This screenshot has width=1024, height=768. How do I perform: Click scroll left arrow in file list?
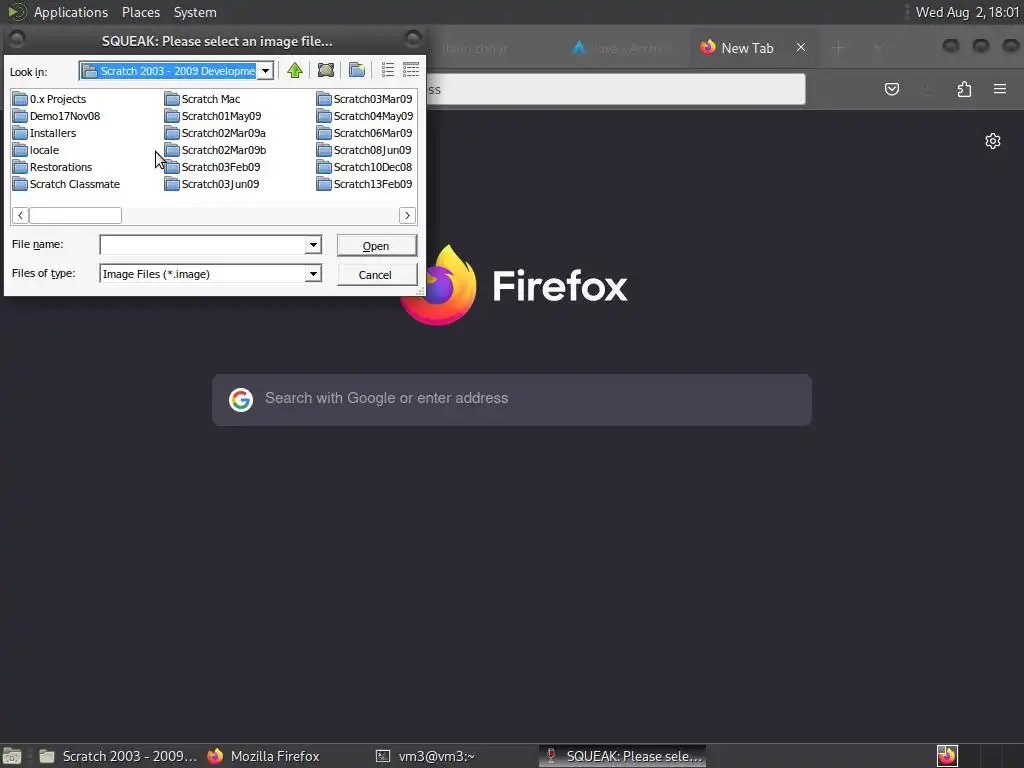pyautogui.click(x=20, y=215)
